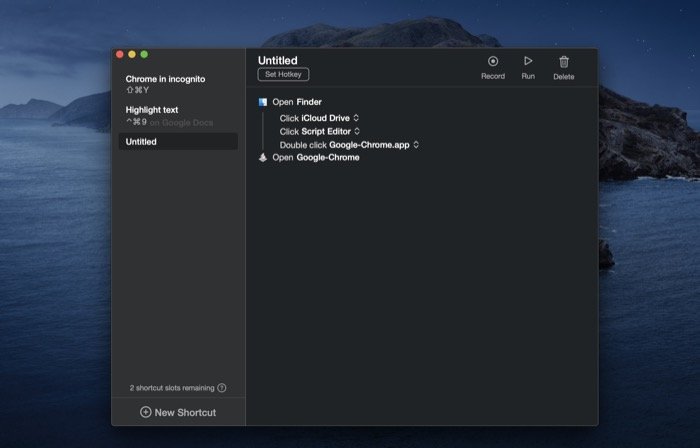Image resolution: width=700 pixels, height=448 pixels.
Task: Click the 2 shortcut slots remaining text
Action: [x=172, y=388]
